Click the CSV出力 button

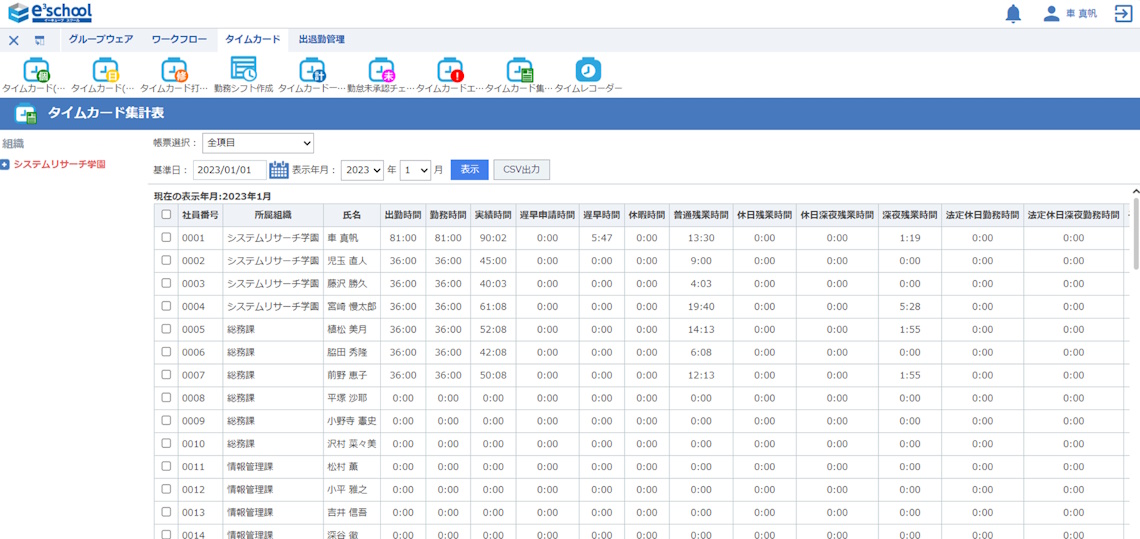[x=521, y=170]
